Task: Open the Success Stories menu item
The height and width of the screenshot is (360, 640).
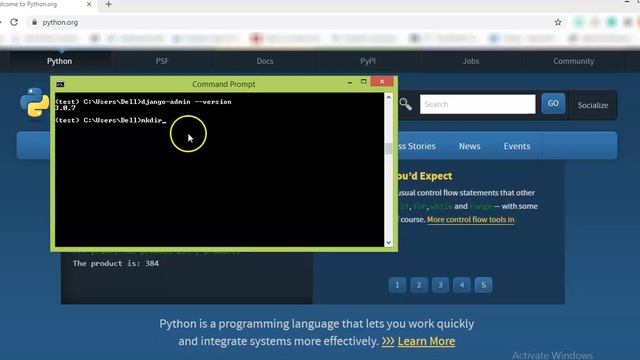Action: 416,146
